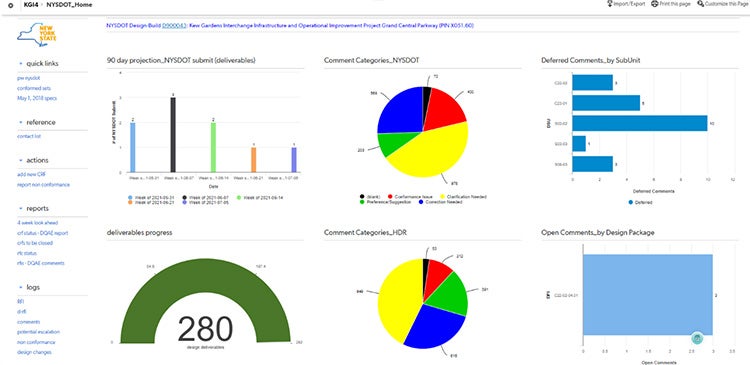Click the Print this page icon
The height and width of the screenshot is (365, 750).
(x=654, y=4)
